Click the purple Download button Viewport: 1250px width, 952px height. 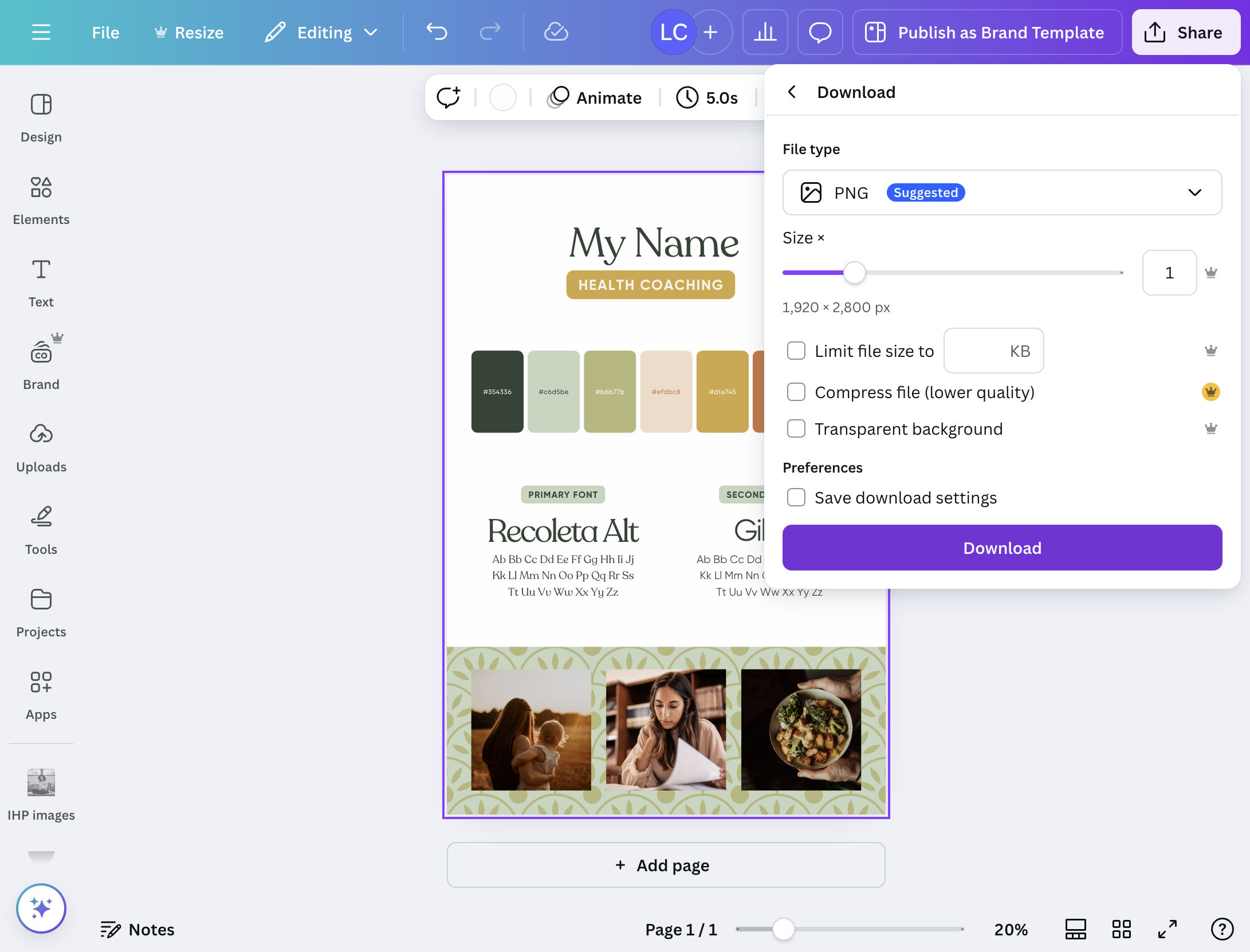point(1002,548)
